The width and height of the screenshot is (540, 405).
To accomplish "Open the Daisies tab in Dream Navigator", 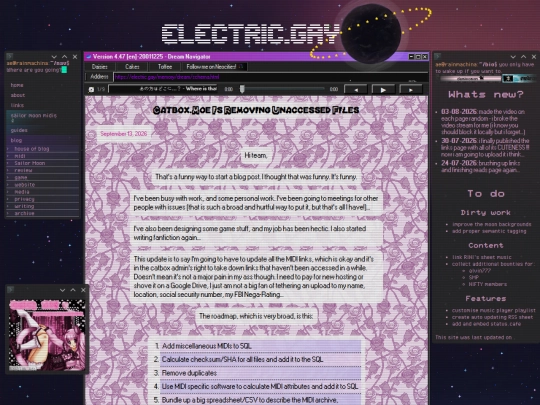I will coord(100,67).
